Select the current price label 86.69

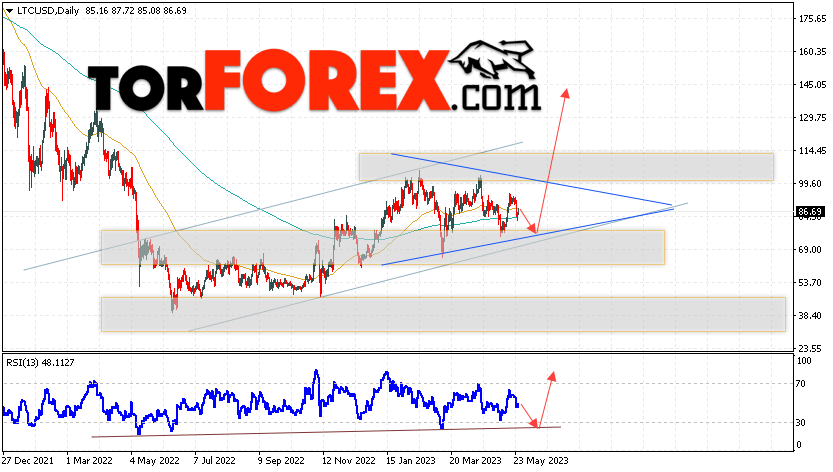(811, 212)
